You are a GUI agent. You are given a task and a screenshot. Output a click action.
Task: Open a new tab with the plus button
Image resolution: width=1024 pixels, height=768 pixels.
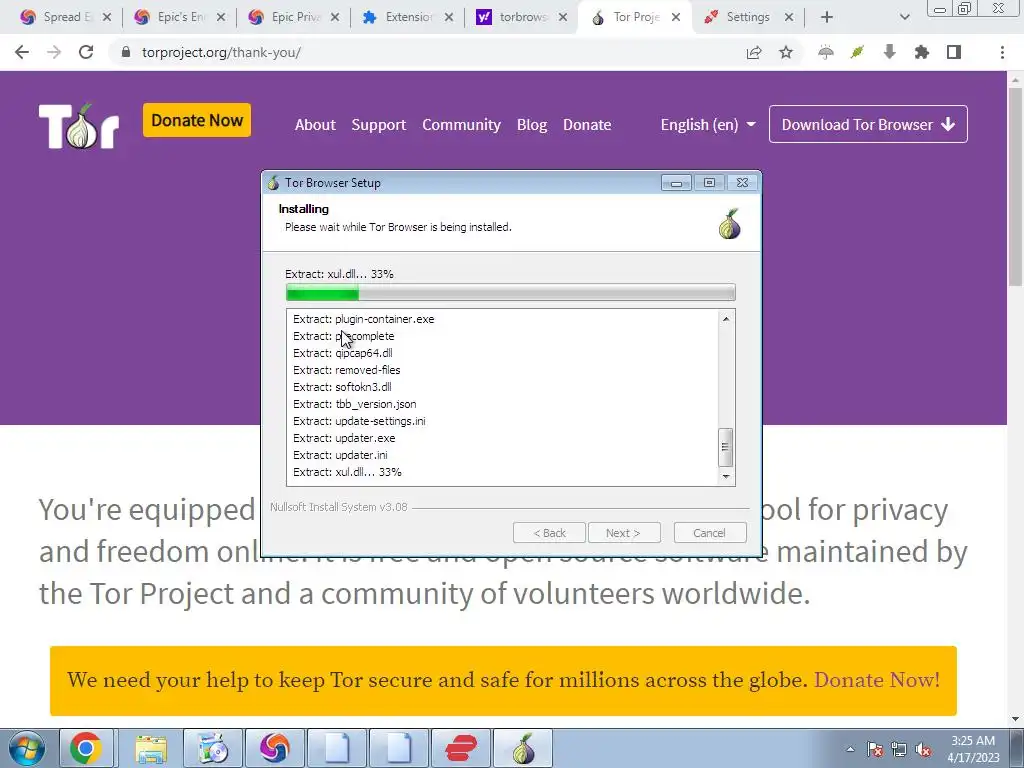[827, 17]
